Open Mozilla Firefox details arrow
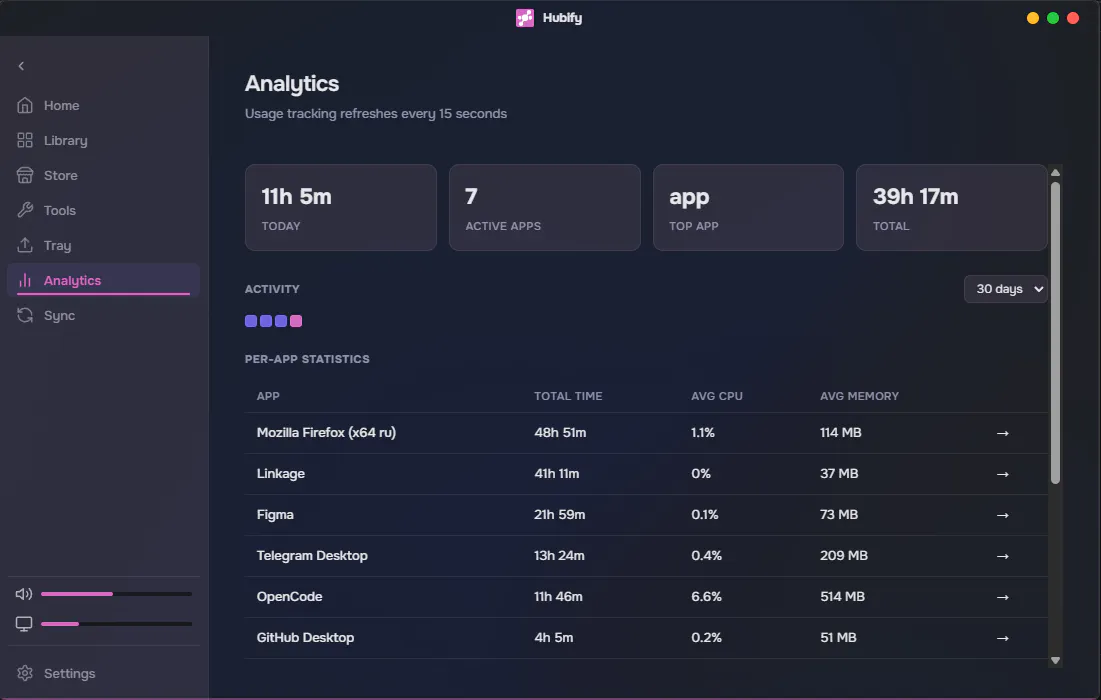 1003,433
